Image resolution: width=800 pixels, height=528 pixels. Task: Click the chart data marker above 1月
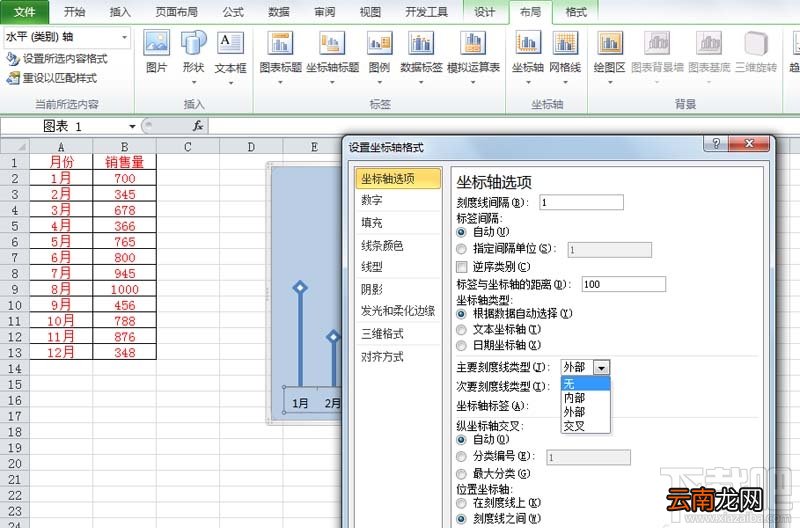pyautogui.click(x=300, y=287)
